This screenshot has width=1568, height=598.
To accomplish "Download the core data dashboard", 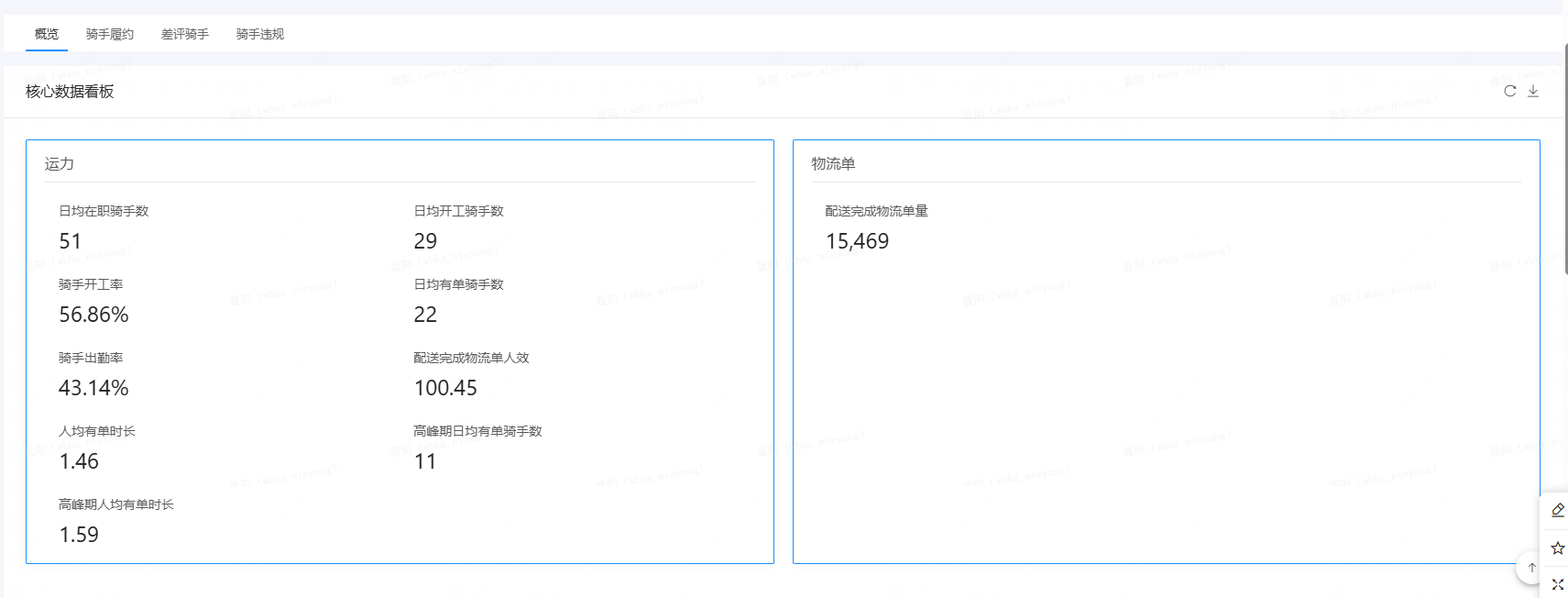I will coord(1533,91).
